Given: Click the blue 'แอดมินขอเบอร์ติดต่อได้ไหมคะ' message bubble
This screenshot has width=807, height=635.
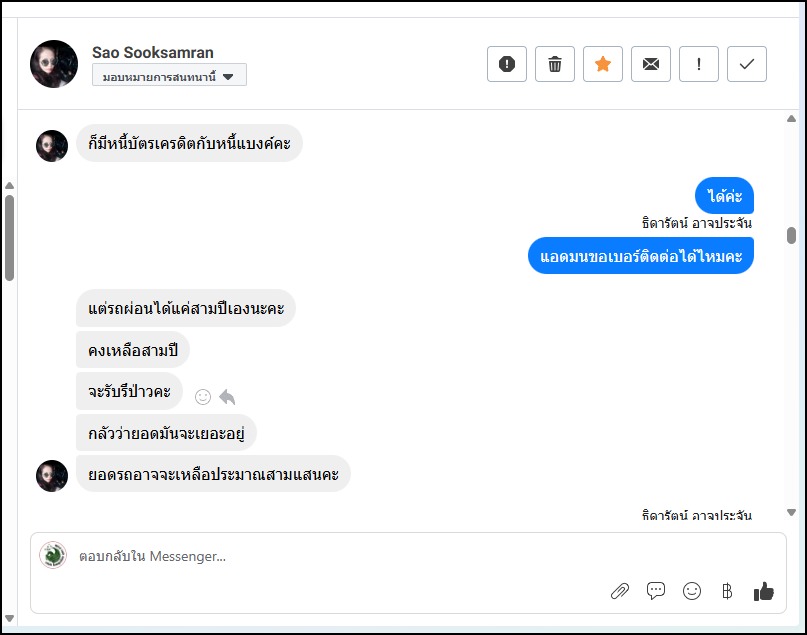Looking at the screenshot, I should point(641,256).
